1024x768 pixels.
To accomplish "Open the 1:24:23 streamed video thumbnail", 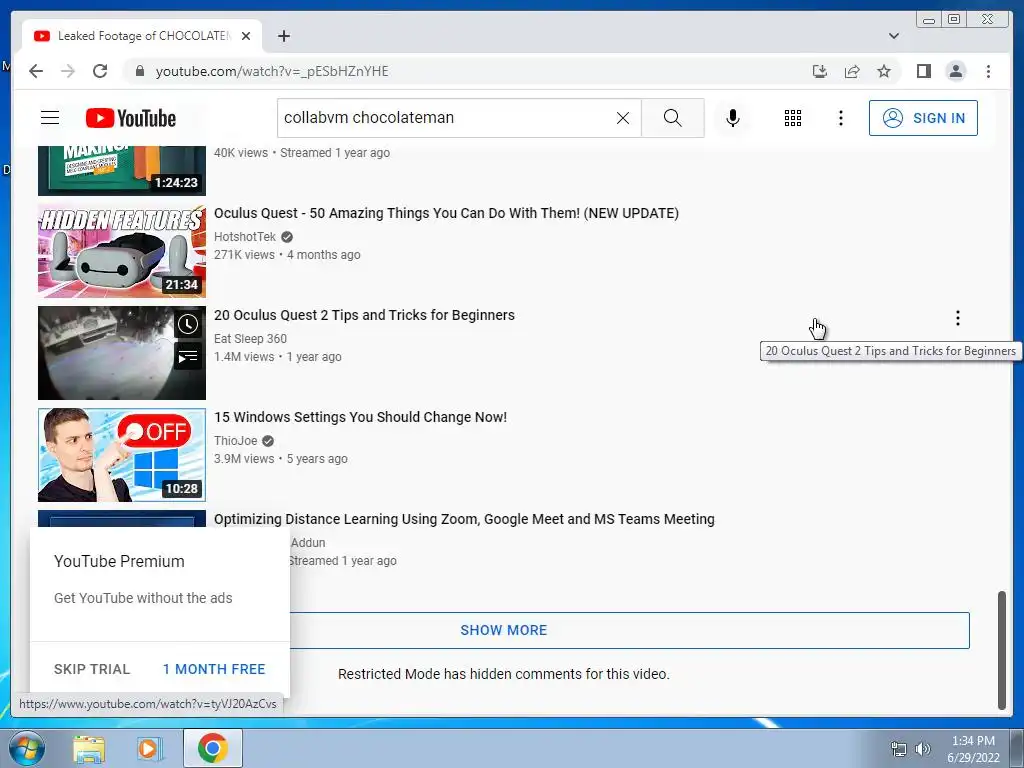I will pos(121,170).
